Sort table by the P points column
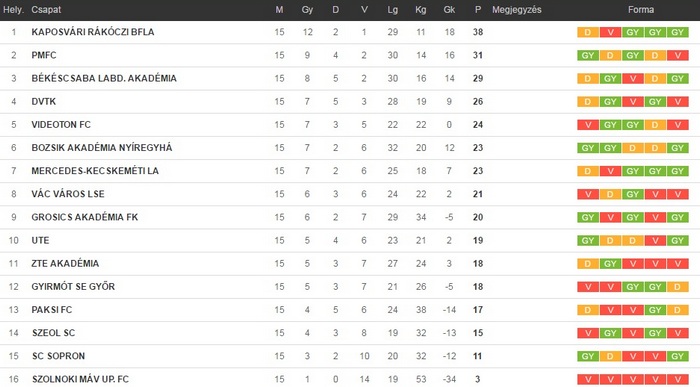 coord(478,9)
